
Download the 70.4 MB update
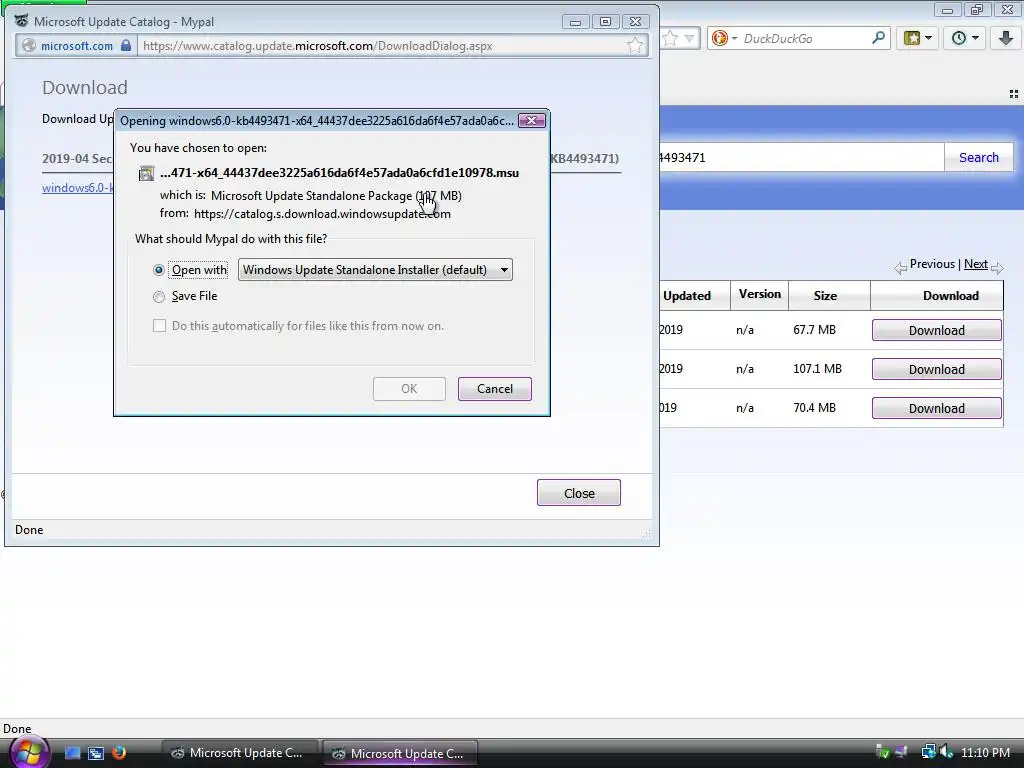(936, 408)
